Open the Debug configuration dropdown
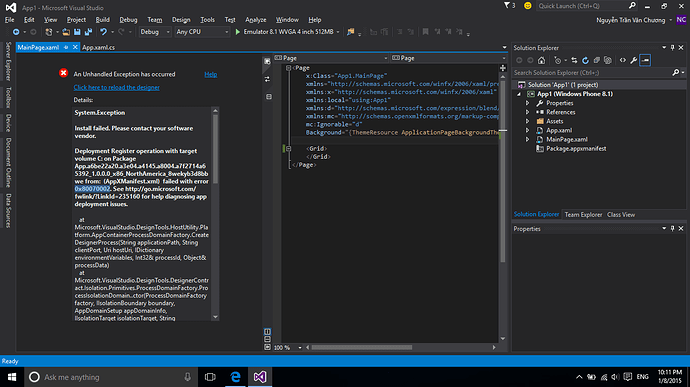 pos(155,32)
